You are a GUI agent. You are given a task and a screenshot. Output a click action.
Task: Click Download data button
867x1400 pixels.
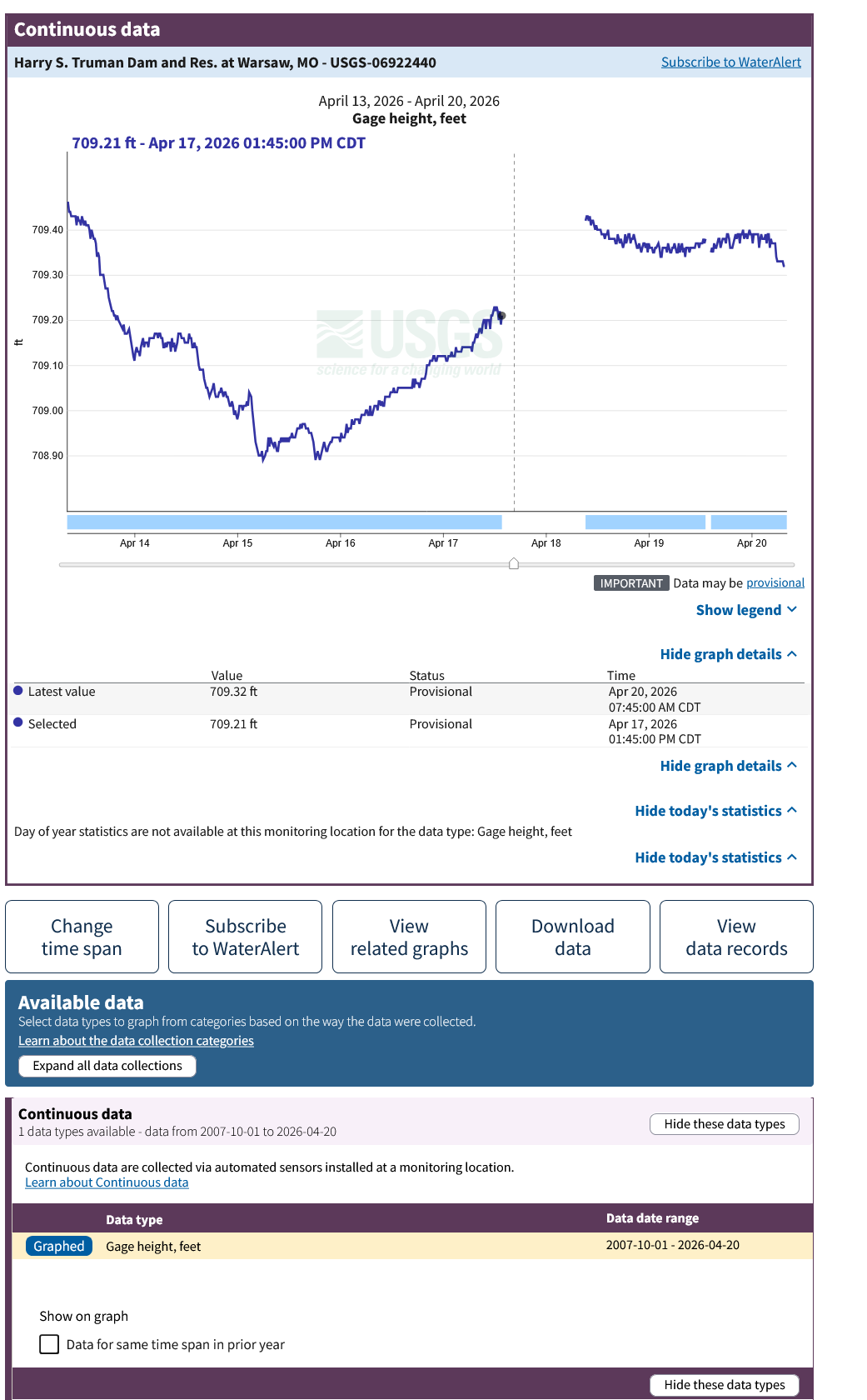573,937
